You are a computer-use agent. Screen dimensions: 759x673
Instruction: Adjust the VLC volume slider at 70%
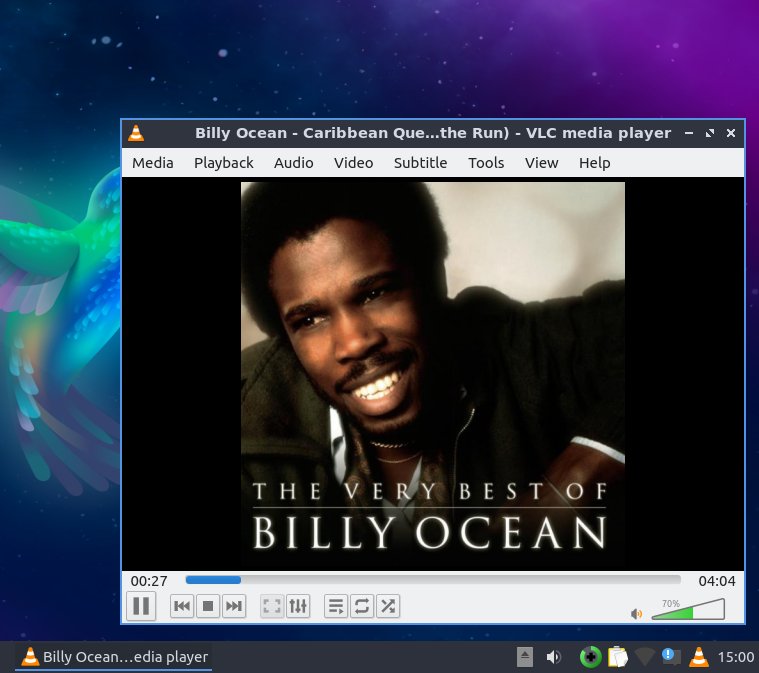pyautogui.click(x=688, y=609)
